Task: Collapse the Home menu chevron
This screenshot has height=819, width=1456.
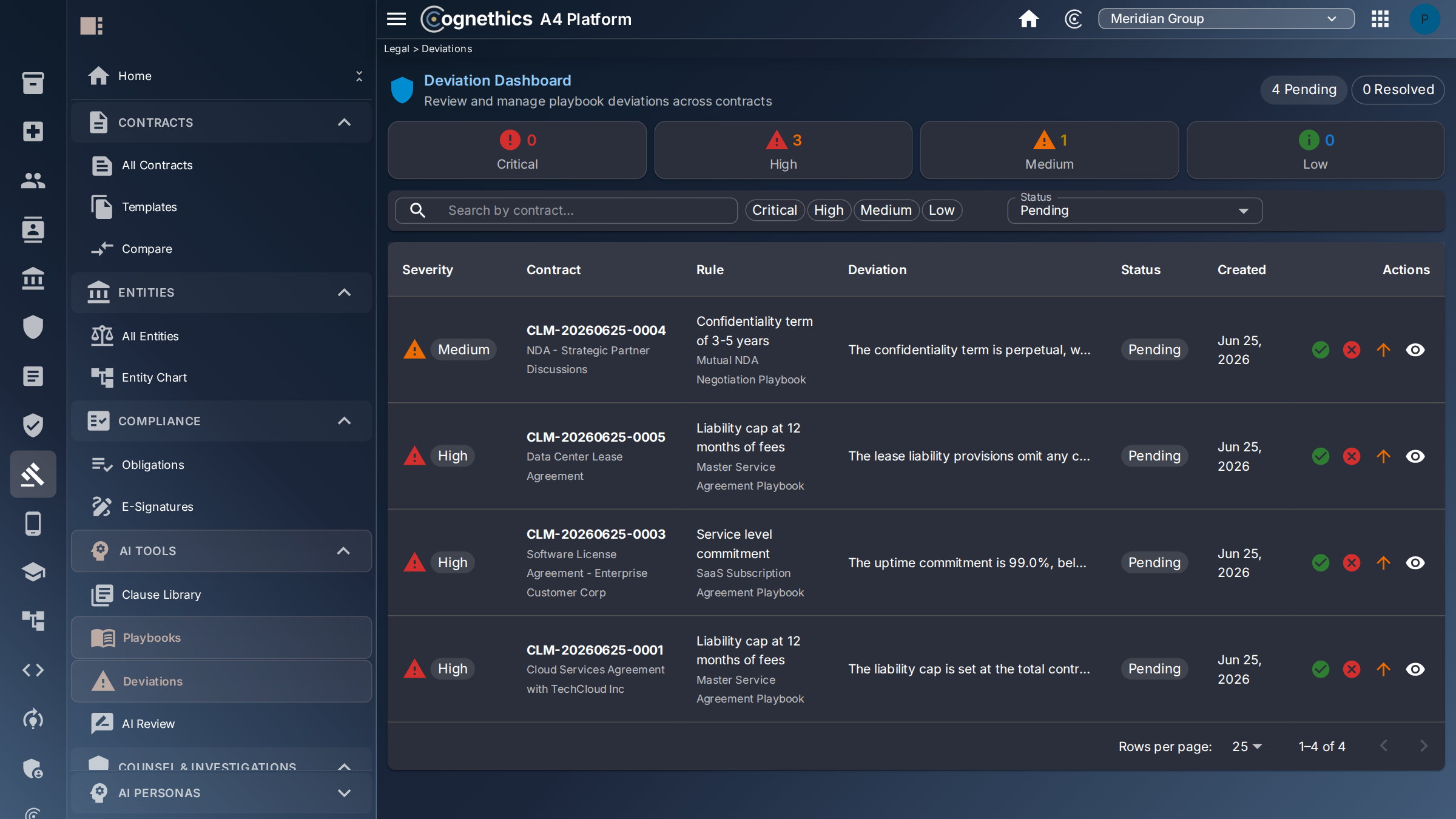Action: (359, 76)
